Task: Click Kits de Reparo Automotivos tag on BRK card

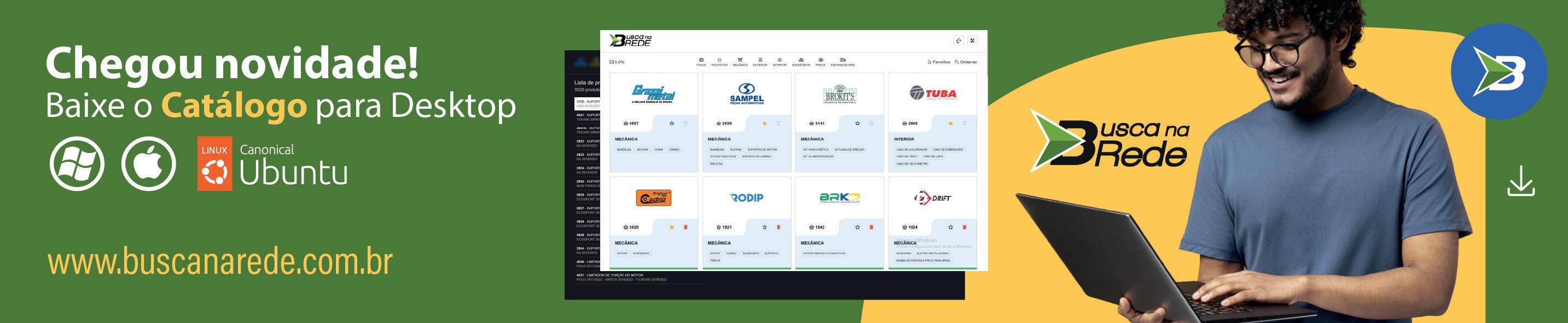Action: pos(824,253)
